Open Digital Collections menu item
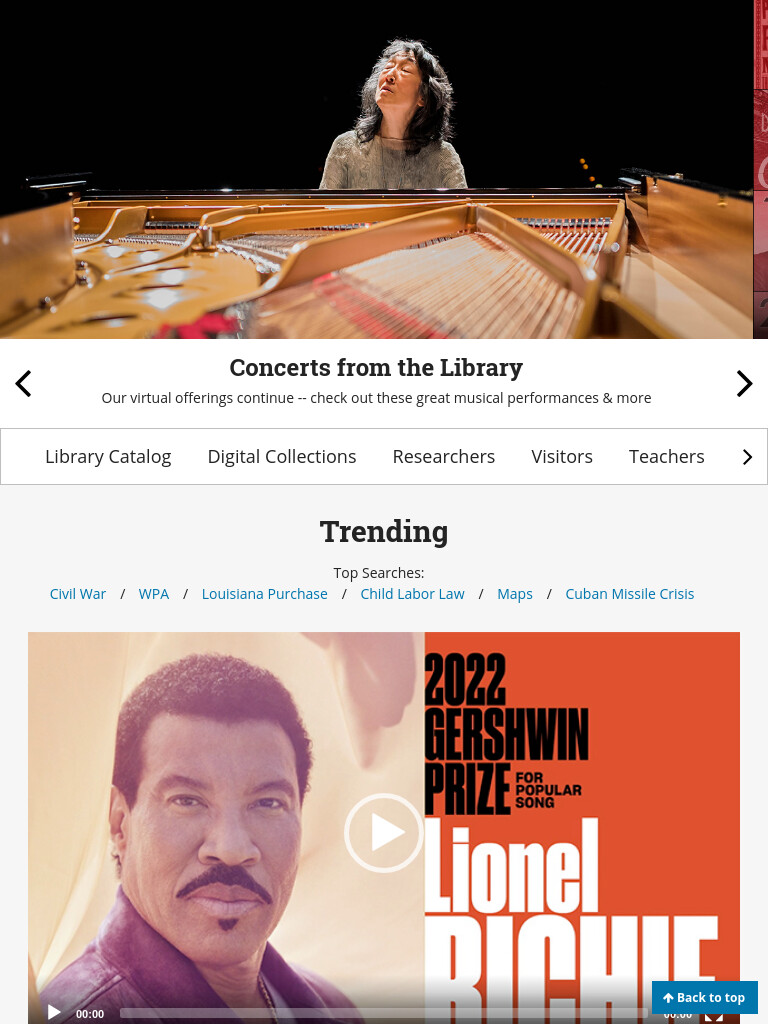The image size is (768, 1024). (281, 456)
